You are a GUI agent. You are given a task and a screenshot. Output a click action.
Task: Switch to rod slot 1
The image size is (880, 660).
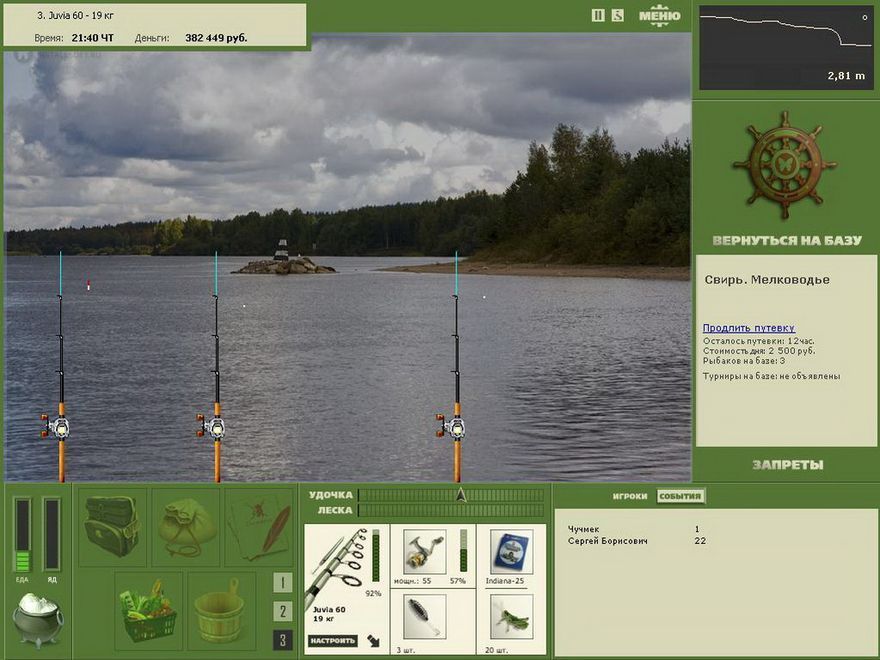(283, 583)
